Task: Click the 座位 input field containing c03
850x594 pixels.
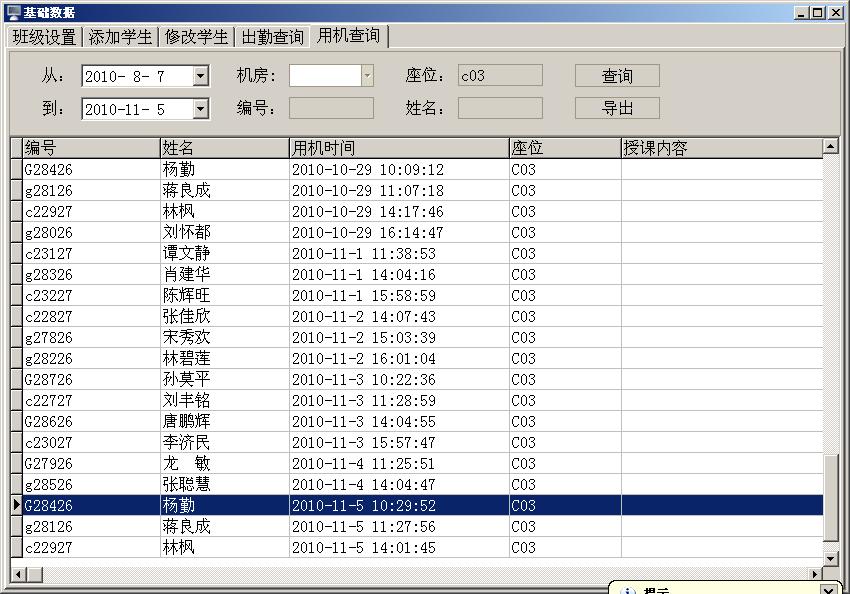Action: coord(499,76)
